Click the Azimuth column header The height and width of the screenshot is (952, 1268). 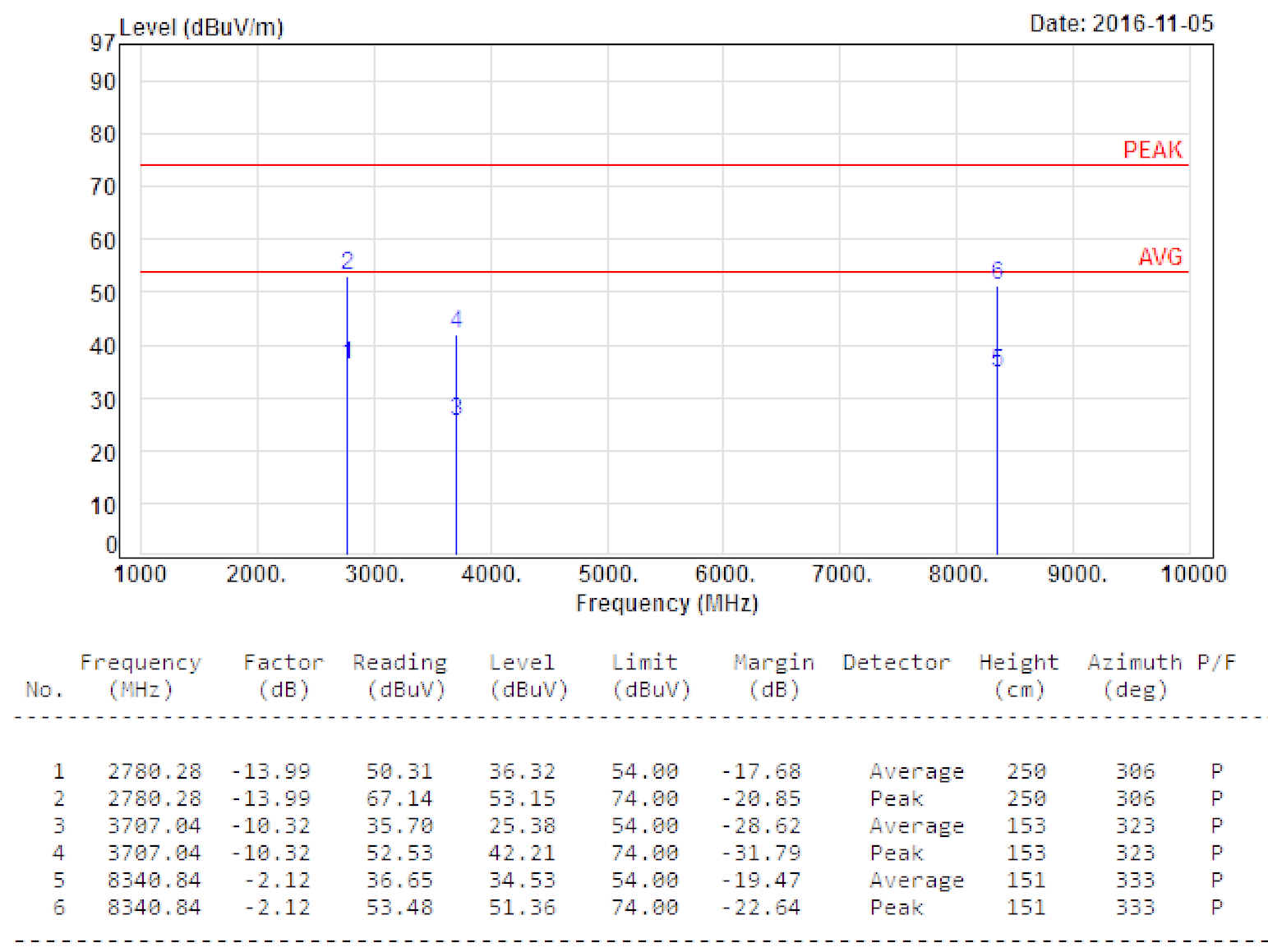pos(1135,663)
